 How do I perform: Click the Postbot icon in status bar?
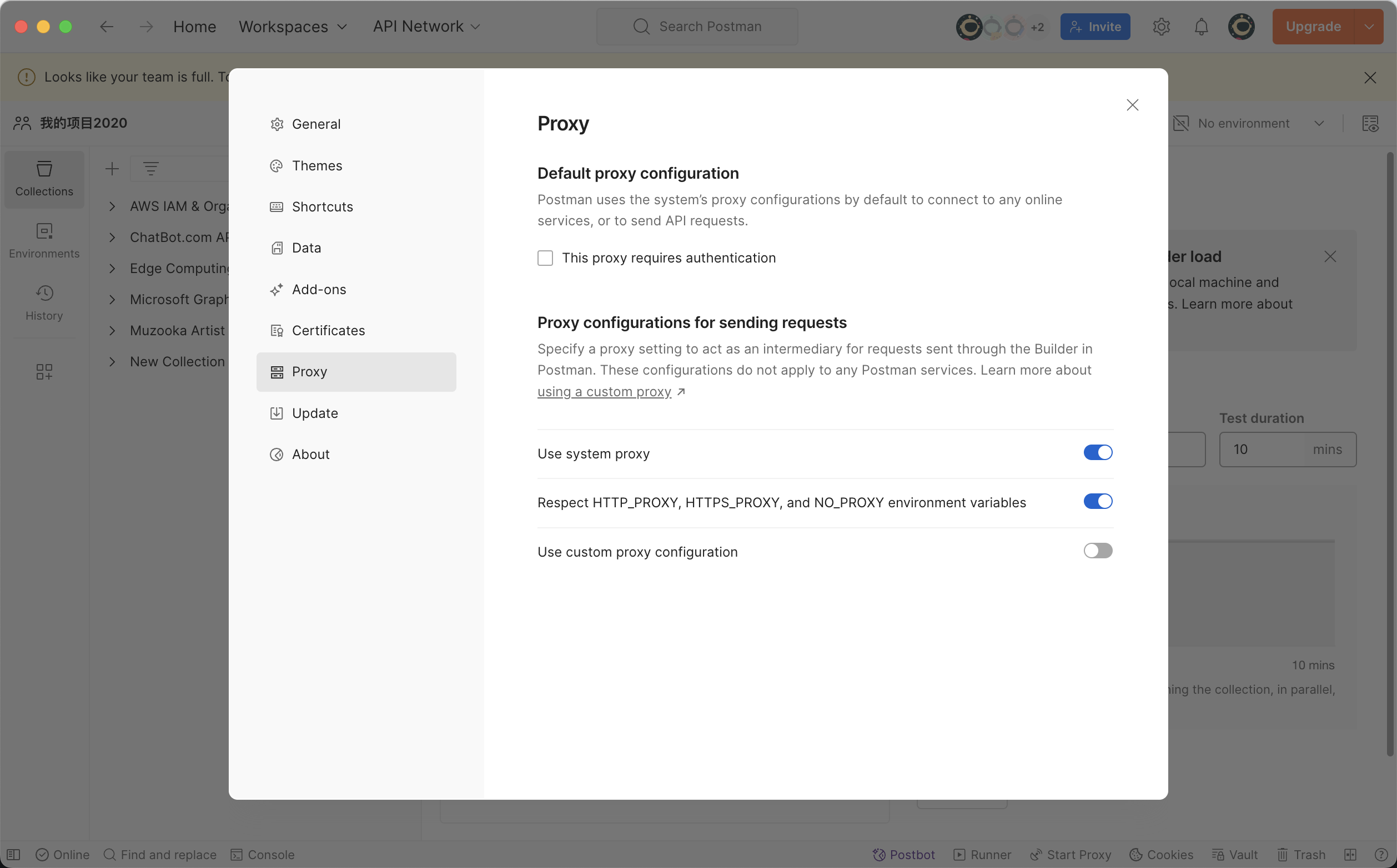[878, 855]
